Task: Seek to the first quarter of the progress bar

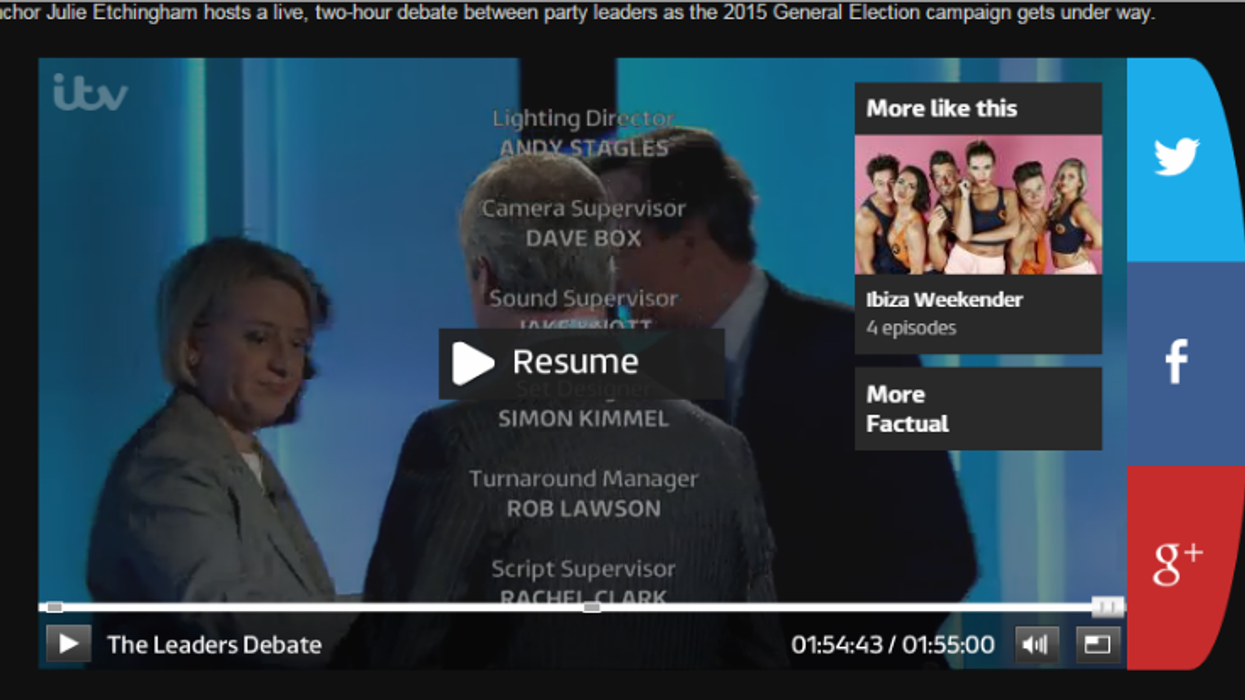Action: [x=310, y=607]
